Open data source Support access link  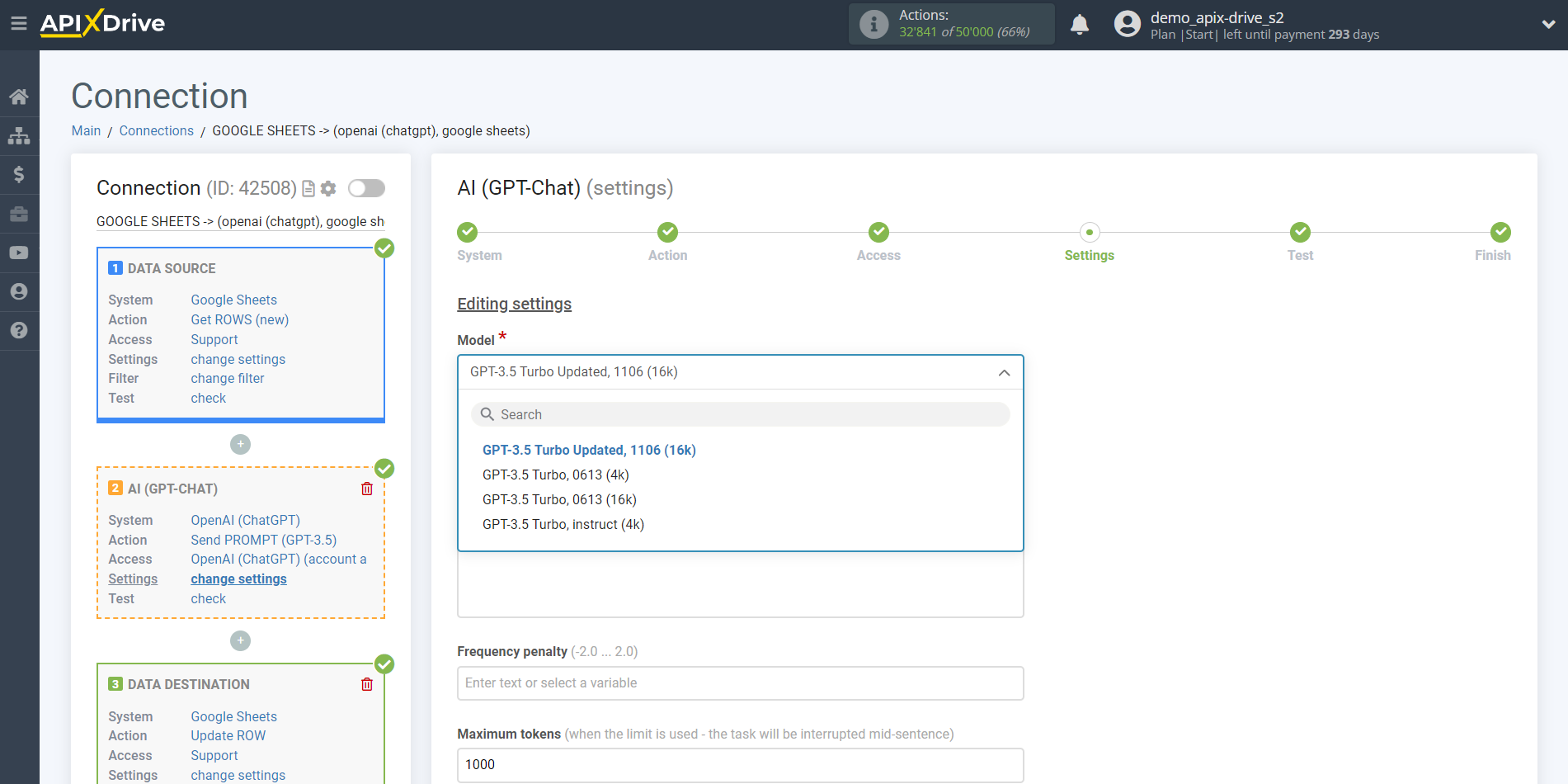(x=214, y=340)
